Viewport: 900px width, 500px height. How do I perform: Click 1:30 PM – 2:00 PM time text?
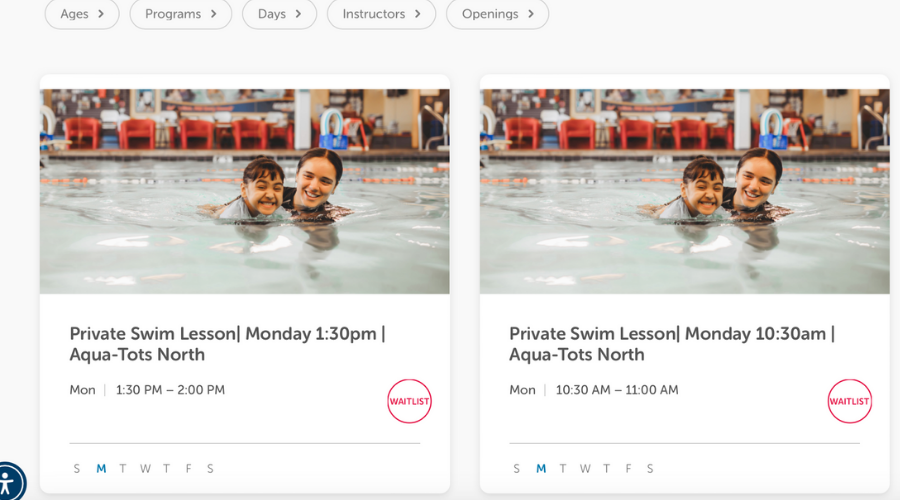click(170, 390)
